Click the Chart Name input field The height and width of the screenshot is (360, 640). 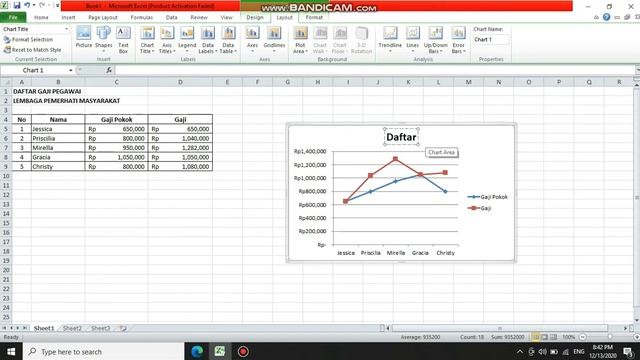coord(491,40)
